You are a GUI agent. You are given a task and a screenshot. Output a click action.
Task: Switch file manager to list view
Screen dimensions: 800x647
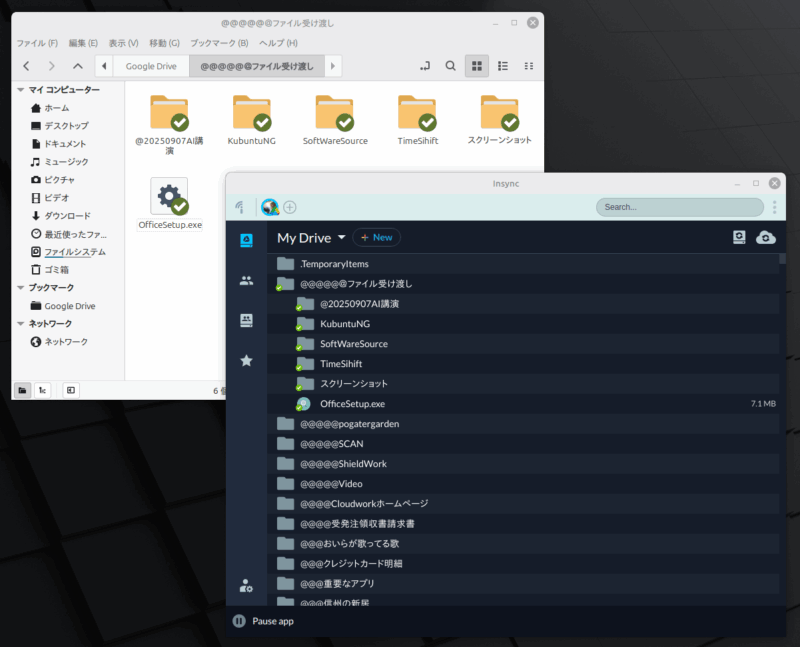503,66
